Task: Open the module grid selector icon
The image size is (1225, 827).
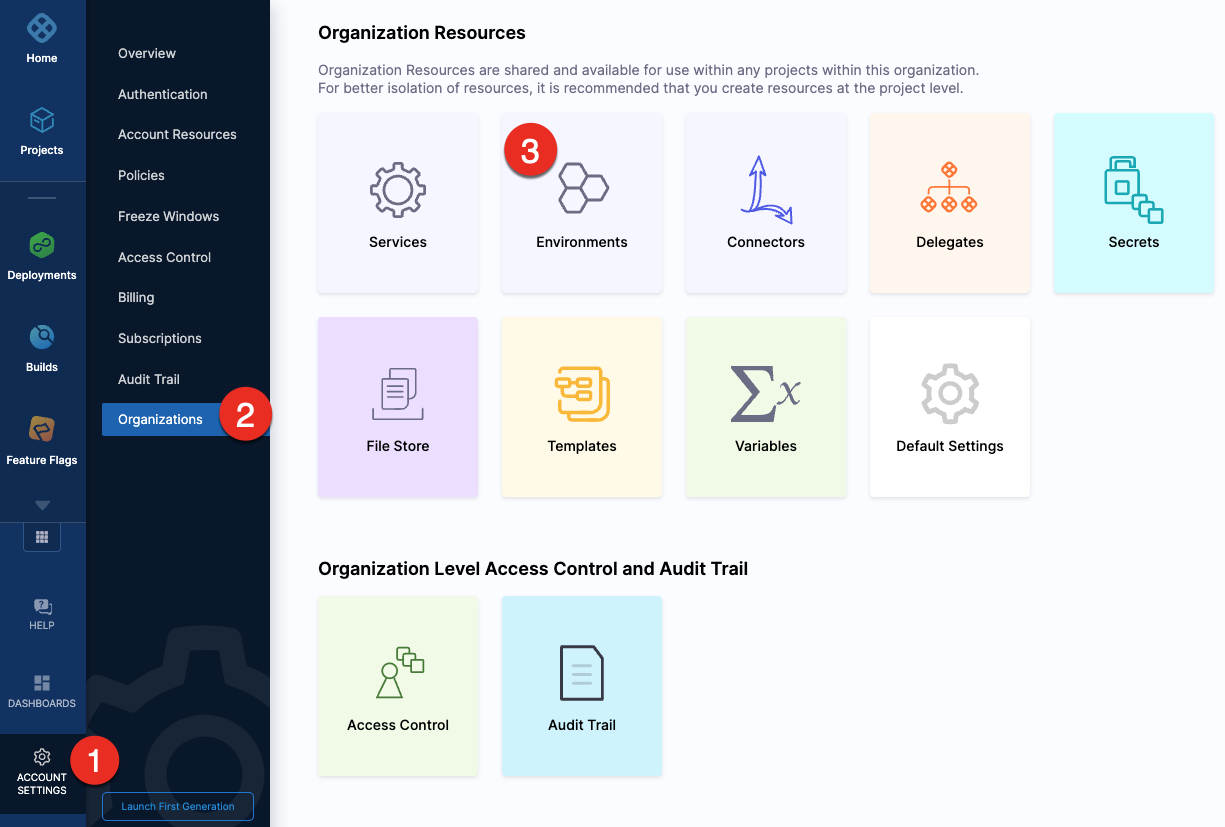Action: [x=42, y=537]
